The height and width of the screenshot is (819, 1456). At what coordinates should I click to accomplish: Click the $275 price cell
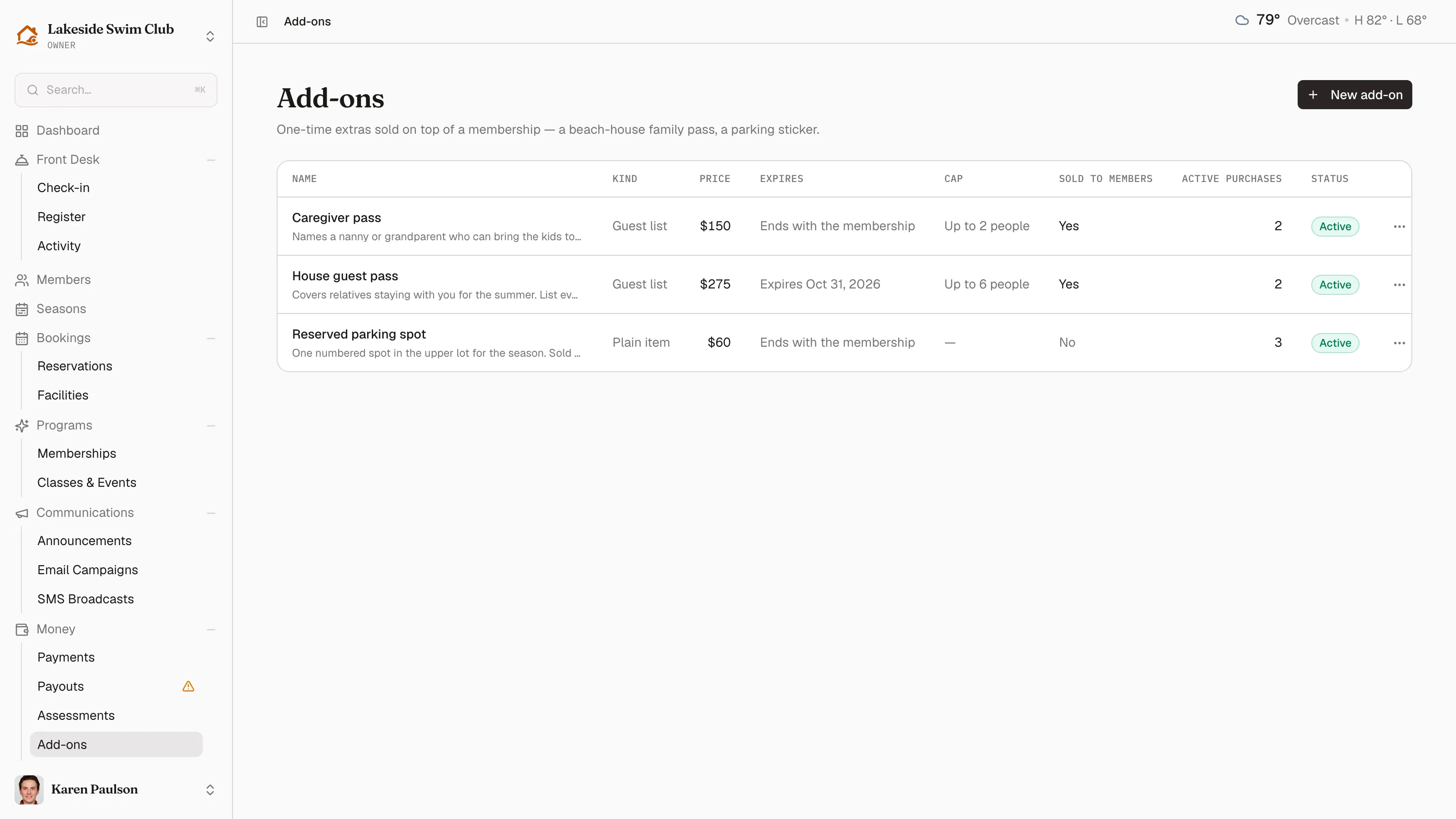pyautogui.click(x=715, y=284)
